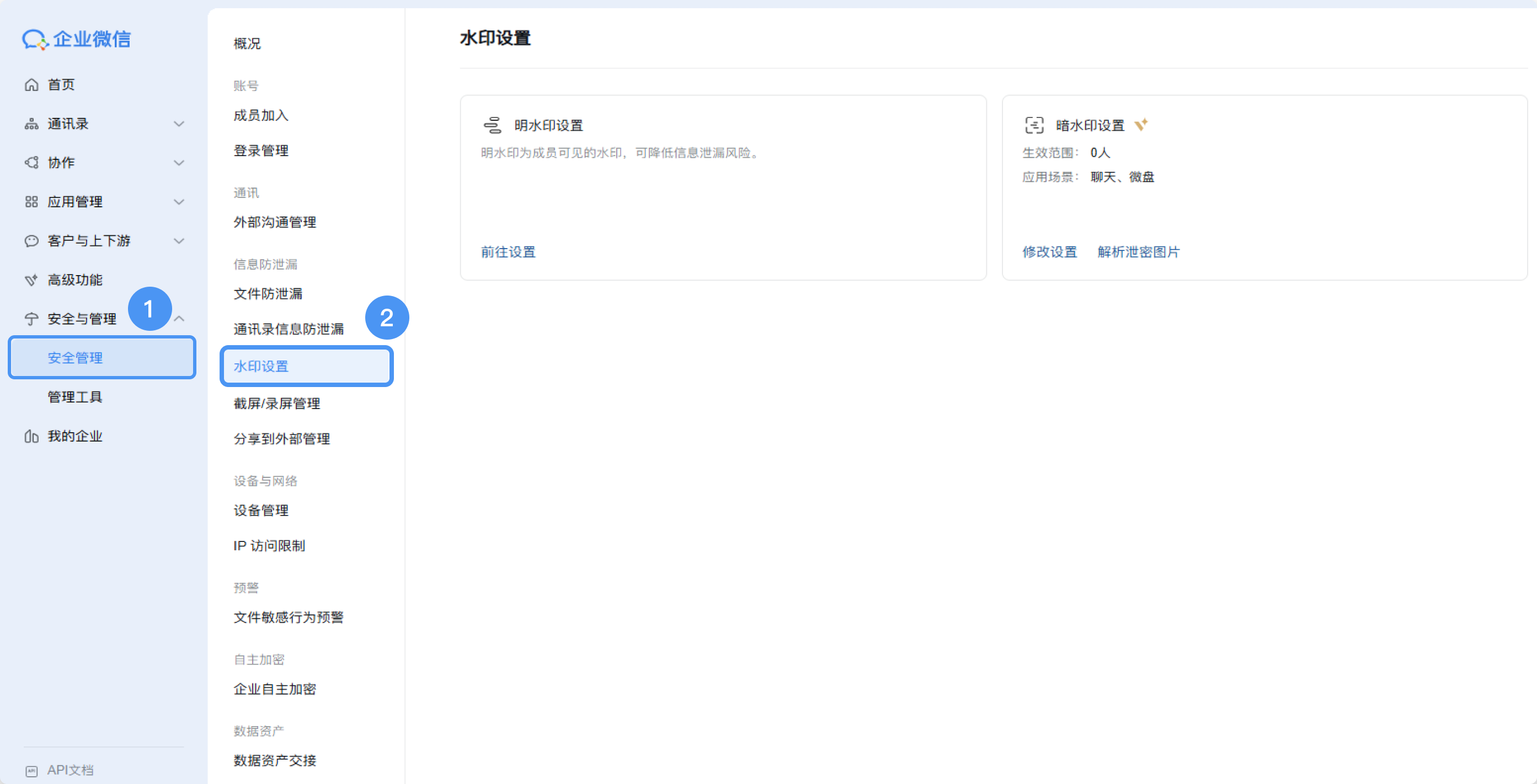This screenshot has height=784, width=1537.
Task: Click the 企业微信 logo icon
Action: tap(35, 40)
